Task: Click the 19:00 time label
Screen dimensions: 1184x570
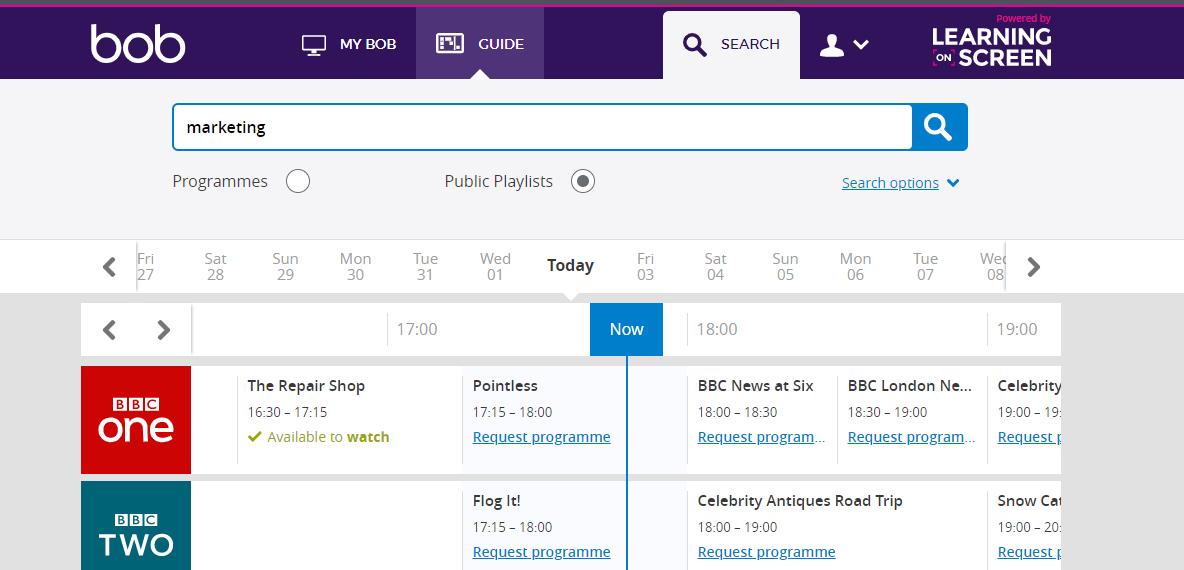Action: [1016, 329]
